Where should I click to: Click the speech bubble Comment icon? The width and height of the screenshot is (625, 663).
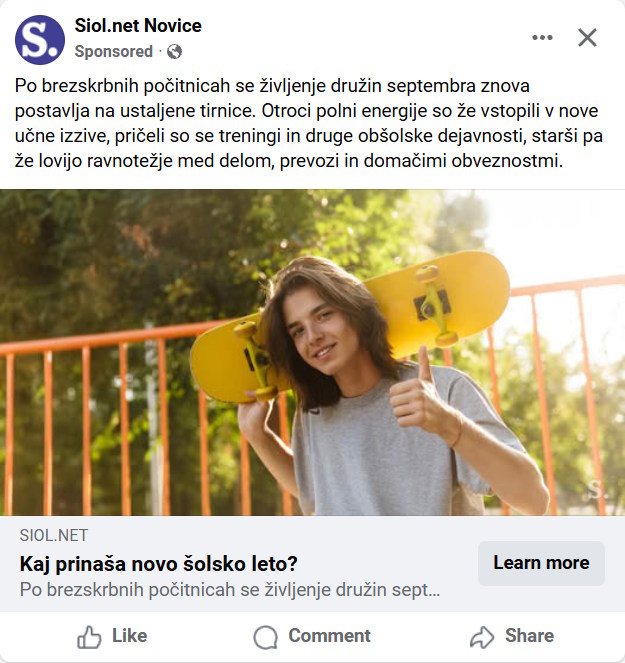pos(266,637)
